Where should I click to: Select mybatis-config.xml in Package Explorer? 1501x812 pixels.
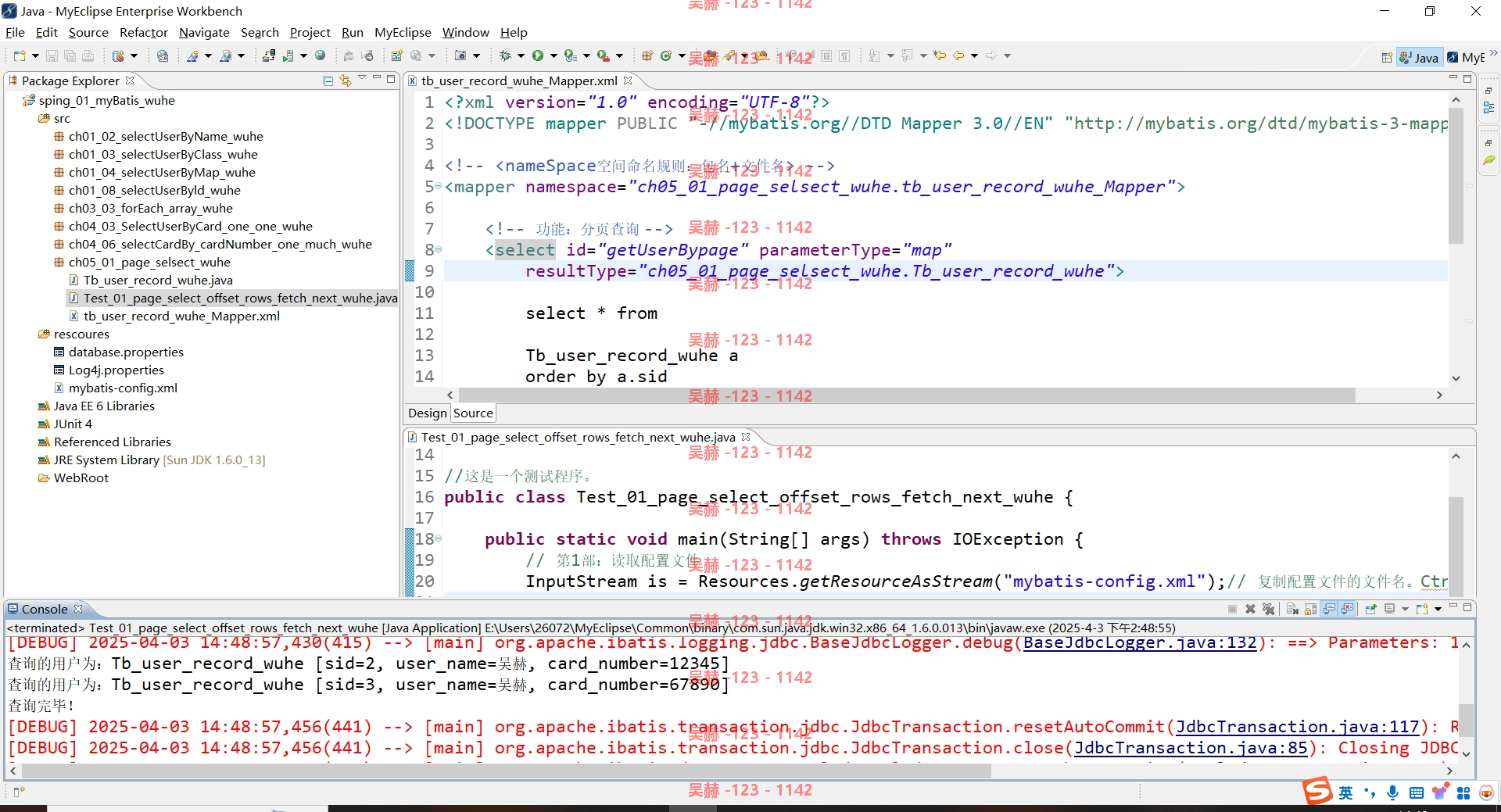pos(123,388)
